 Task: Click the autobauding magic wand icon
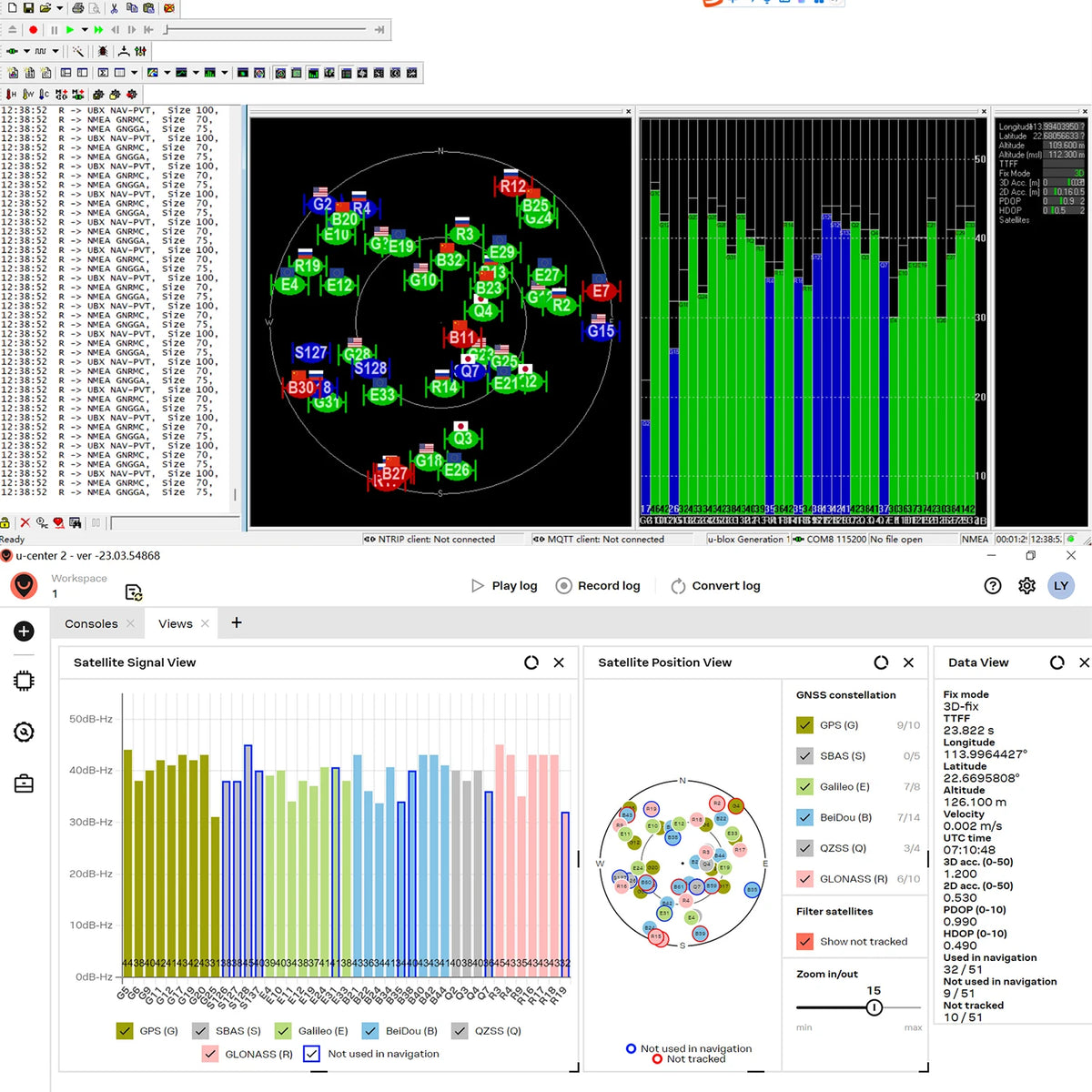(78, 51)
